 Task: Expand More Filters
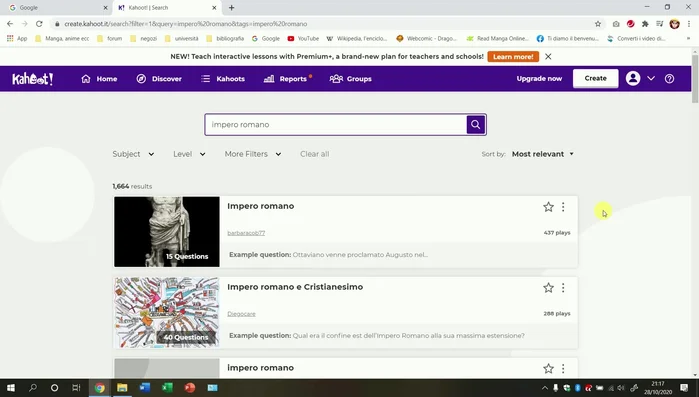click(253, 154)
